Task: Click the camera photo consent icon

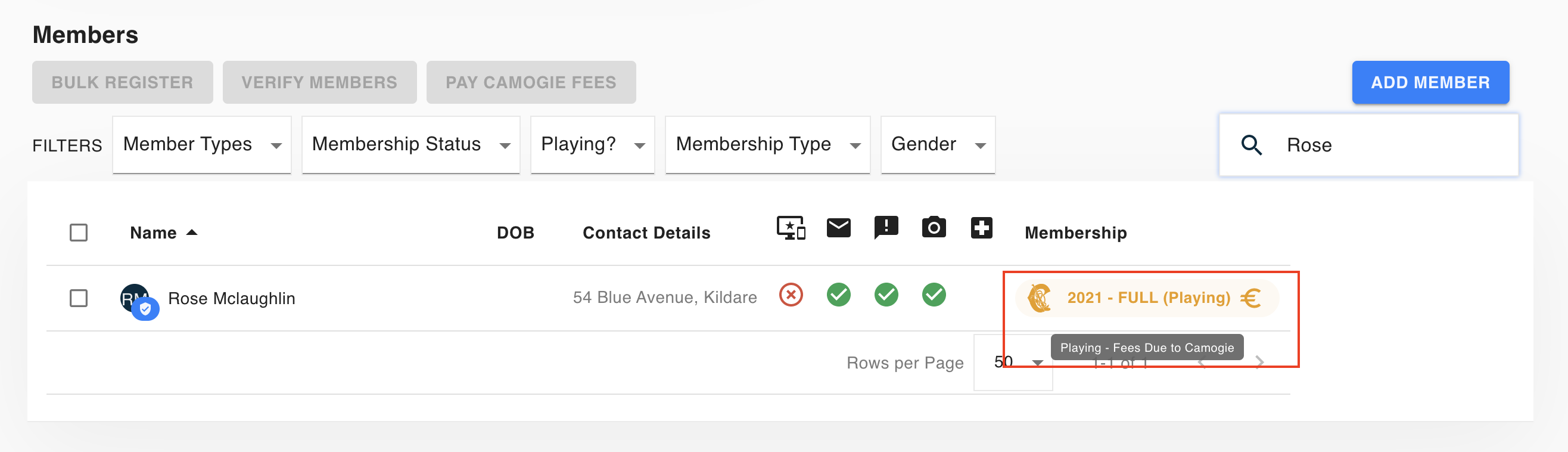Action: pos(933,227)
